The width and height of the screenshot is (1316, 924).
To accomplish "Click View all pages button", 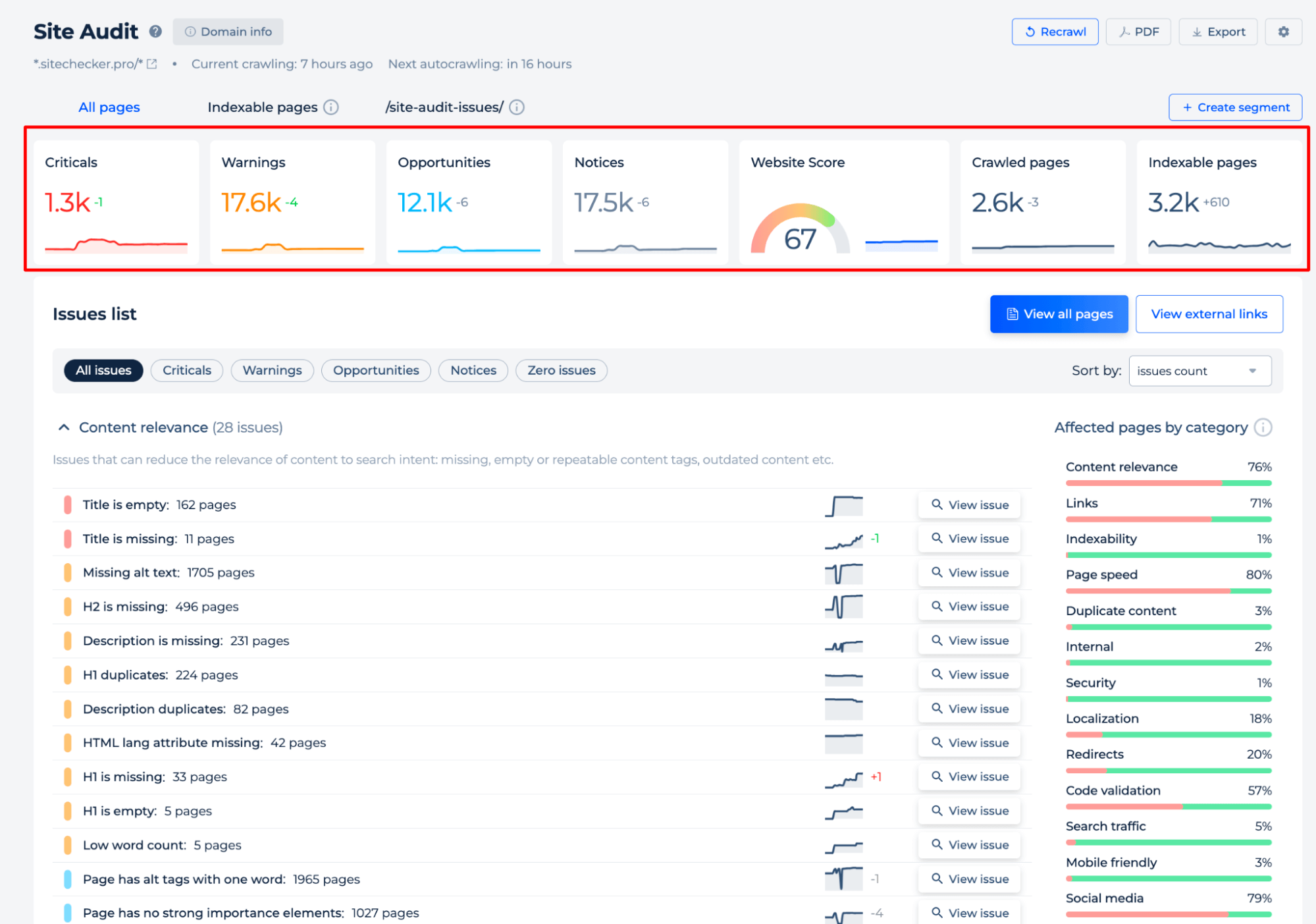I will point(1059,314).
